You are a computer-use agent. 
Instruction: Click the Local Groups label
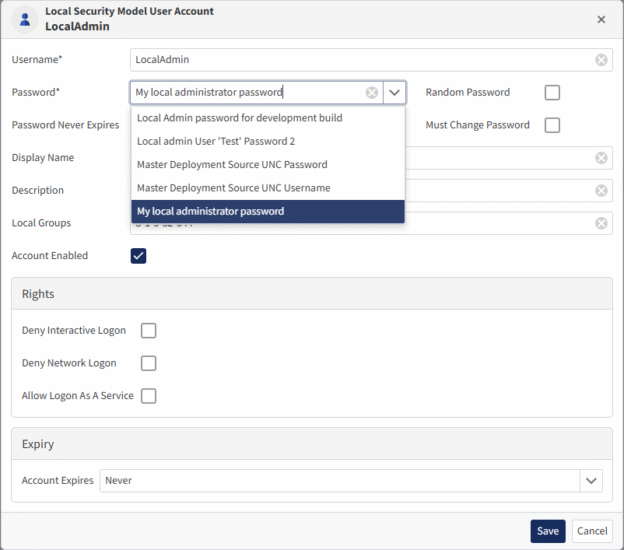coord(41,223)
